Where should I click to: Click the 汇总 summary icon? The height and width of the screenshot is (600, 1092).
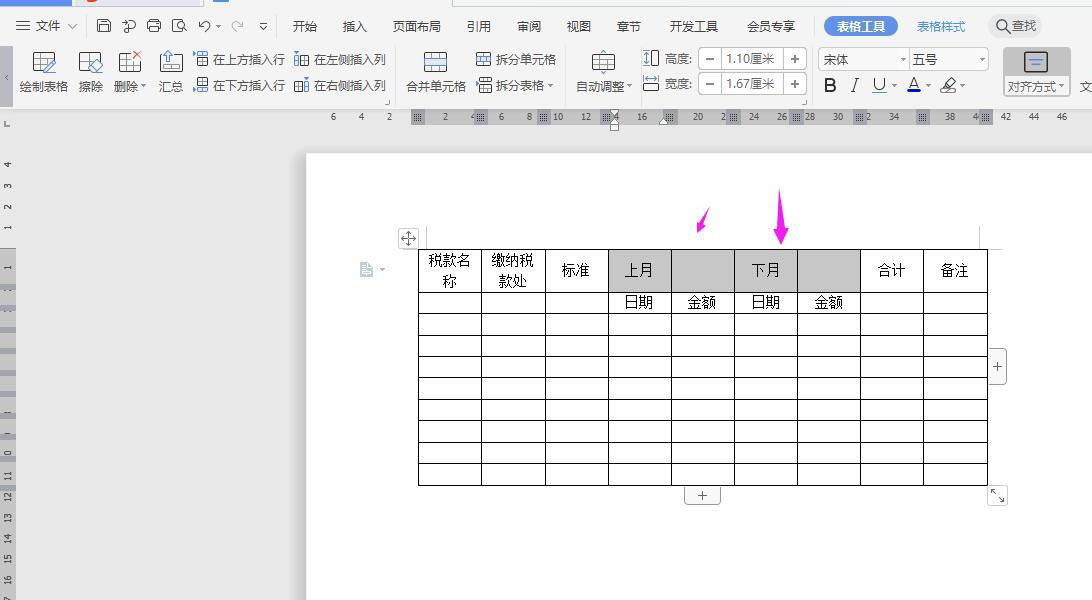click(170, 70)
